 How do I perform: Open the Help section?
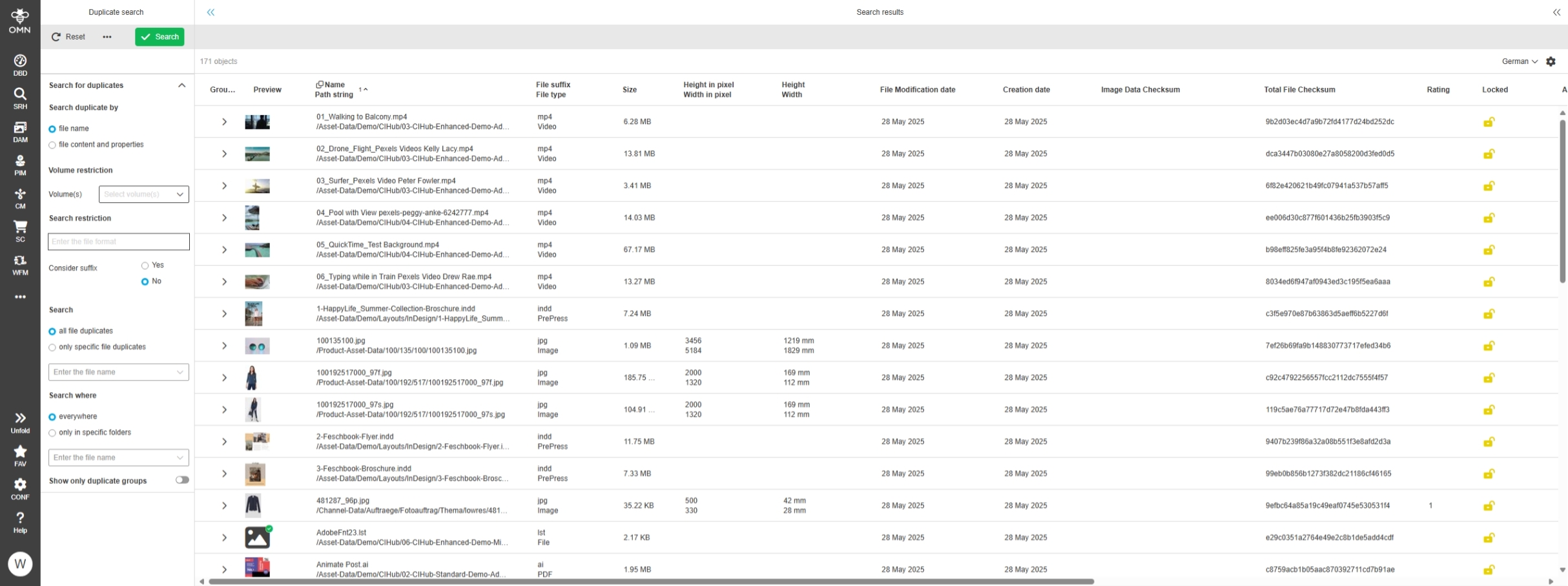pyautogui.click(x=20, y=523)
